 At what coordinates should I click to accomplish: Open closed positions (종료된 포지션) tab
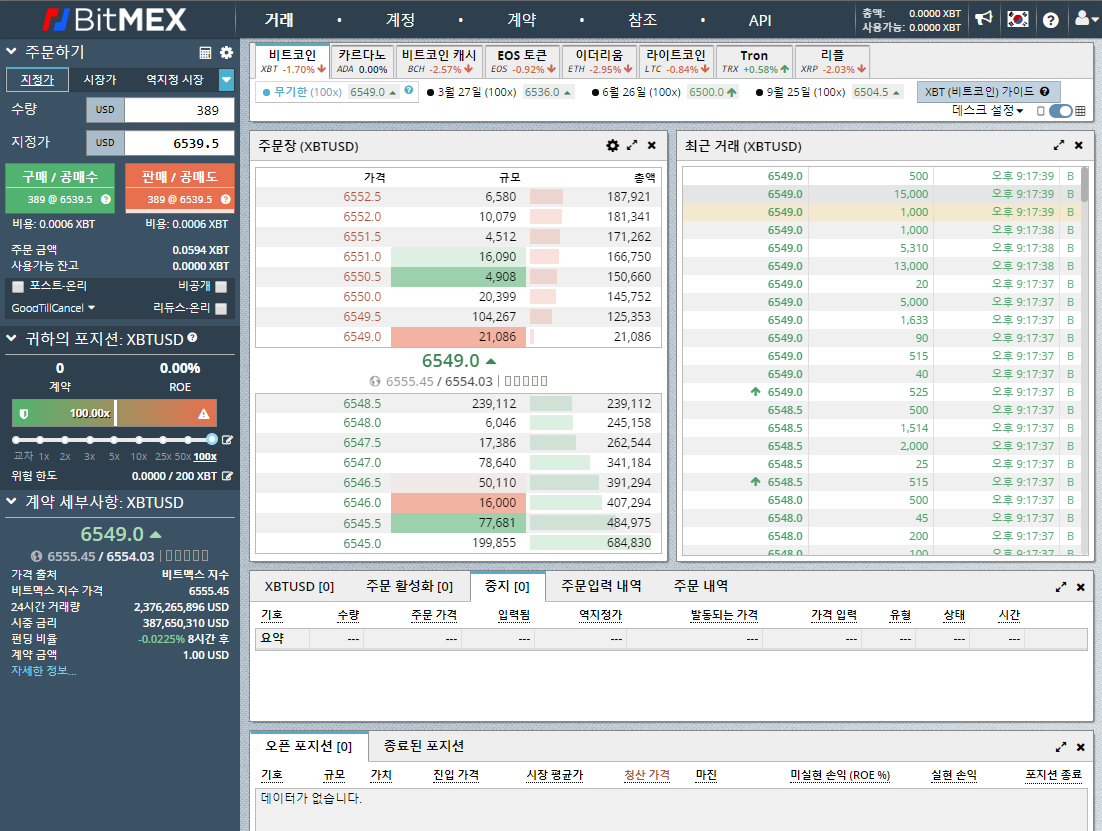coord(424,746)
